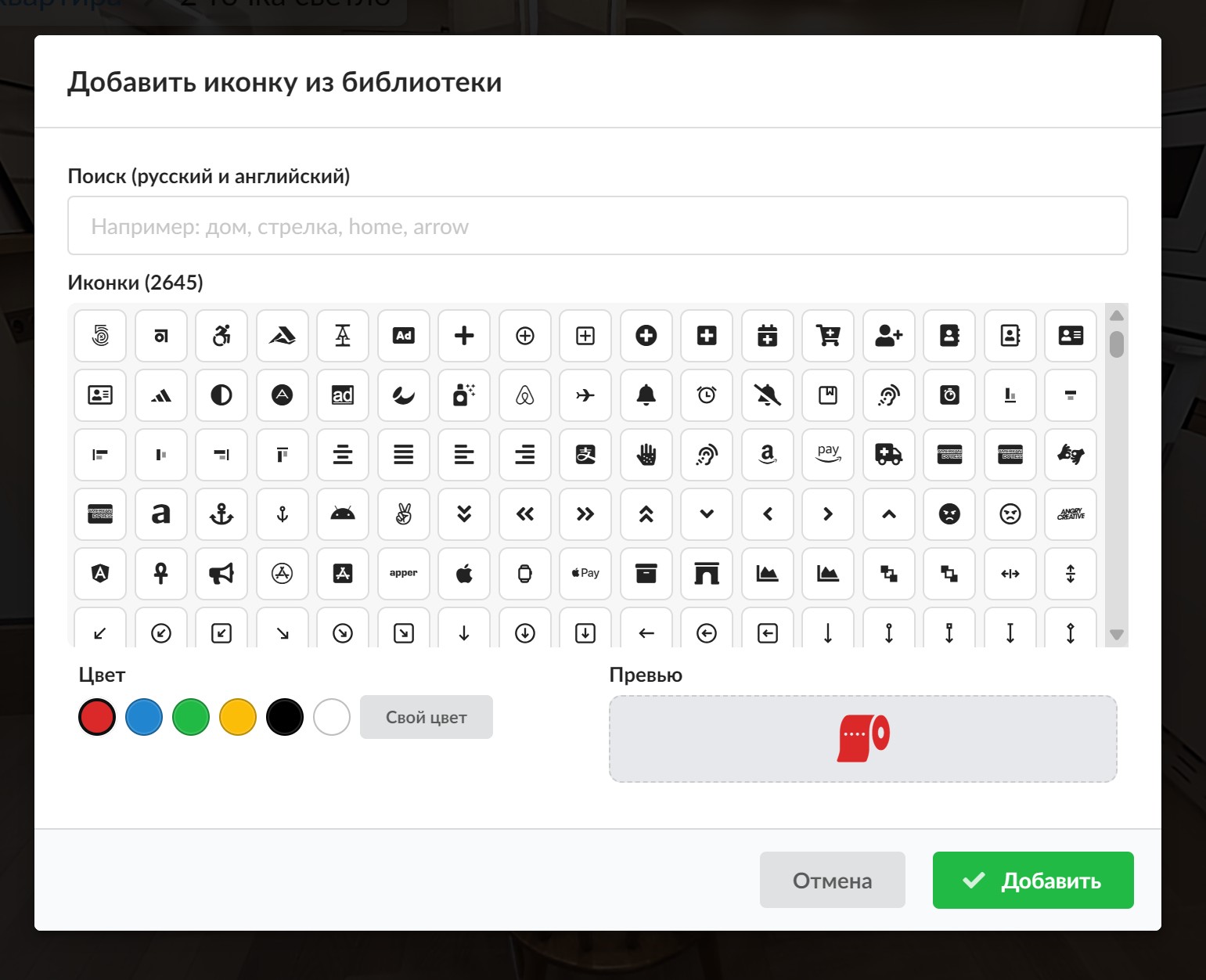This screenshot has height=980, width=1206.
Task: Choose the blue color swatch
Action: click(144, 717)
